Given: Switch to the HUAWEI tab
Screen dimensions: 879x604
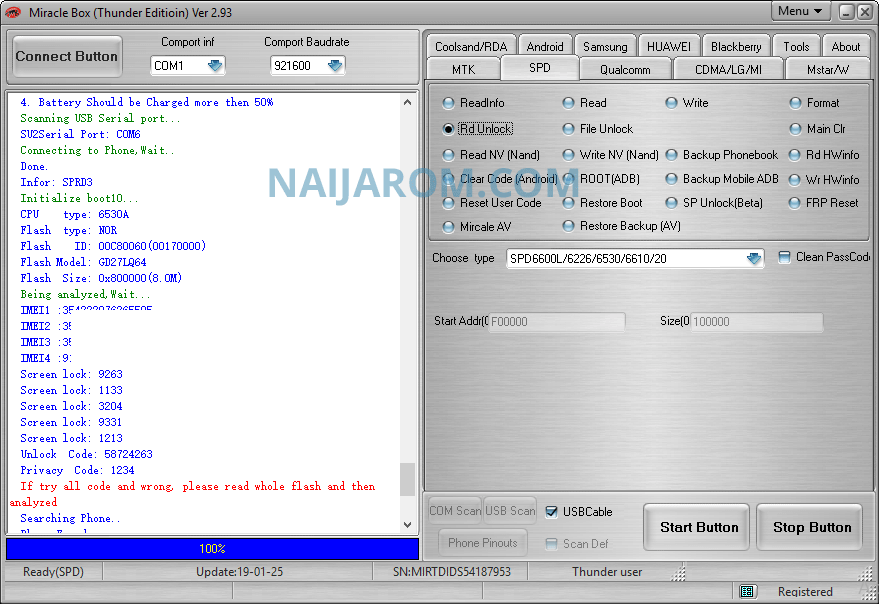Looking at the screenshot, I should [669, 47].
